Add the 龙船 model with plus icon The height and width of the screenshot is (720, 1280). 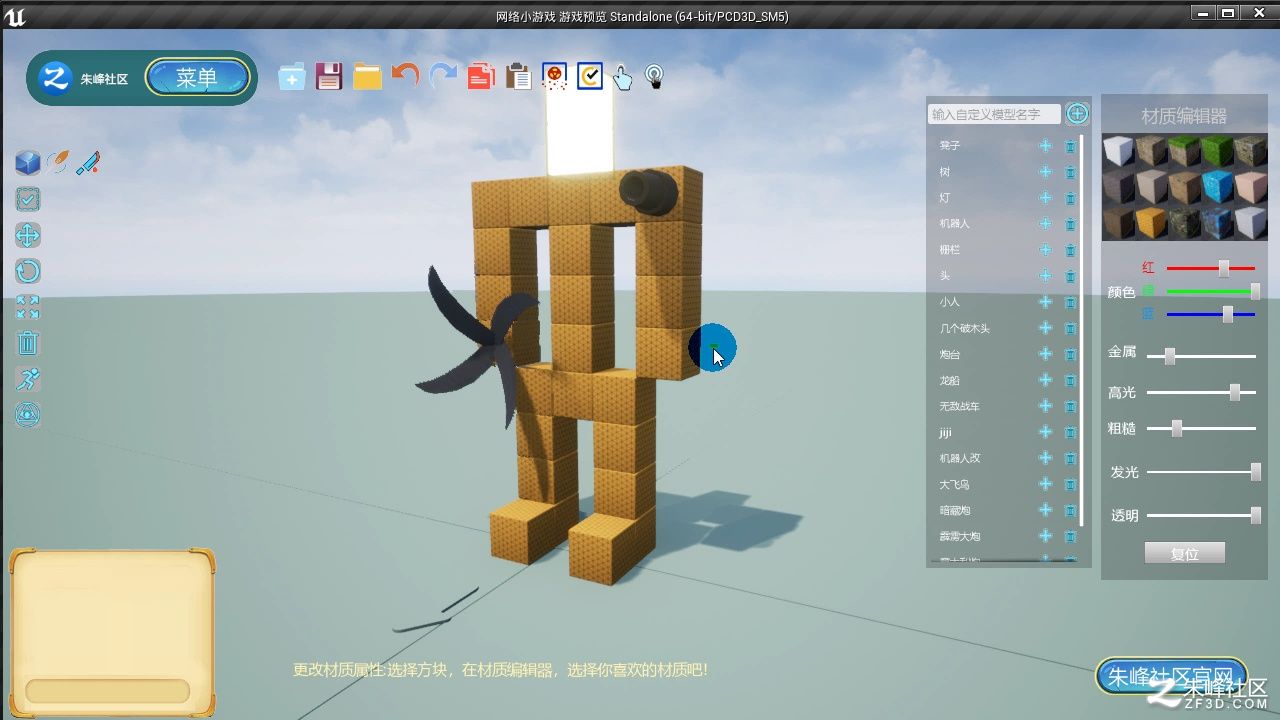point(1045,380)
